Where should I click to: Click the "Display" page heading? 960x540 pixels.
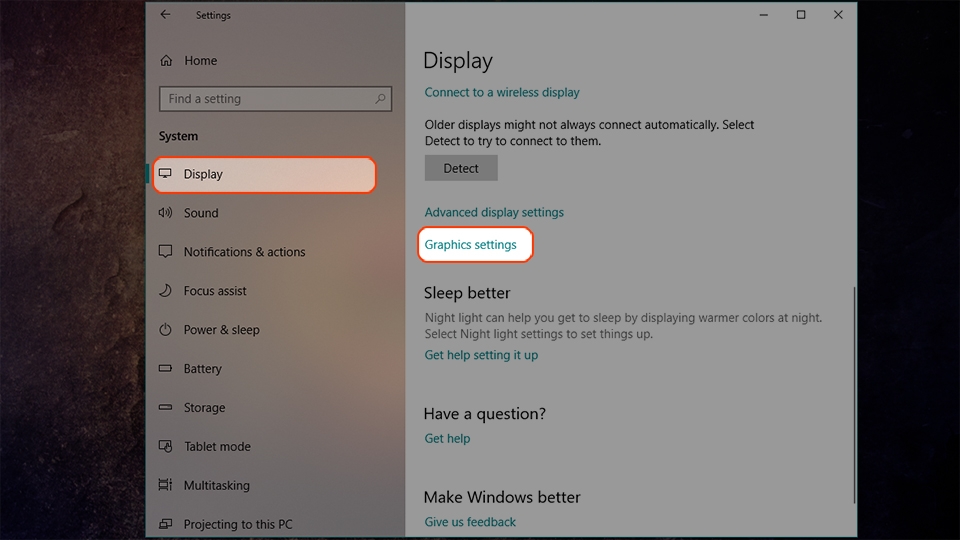458,61
